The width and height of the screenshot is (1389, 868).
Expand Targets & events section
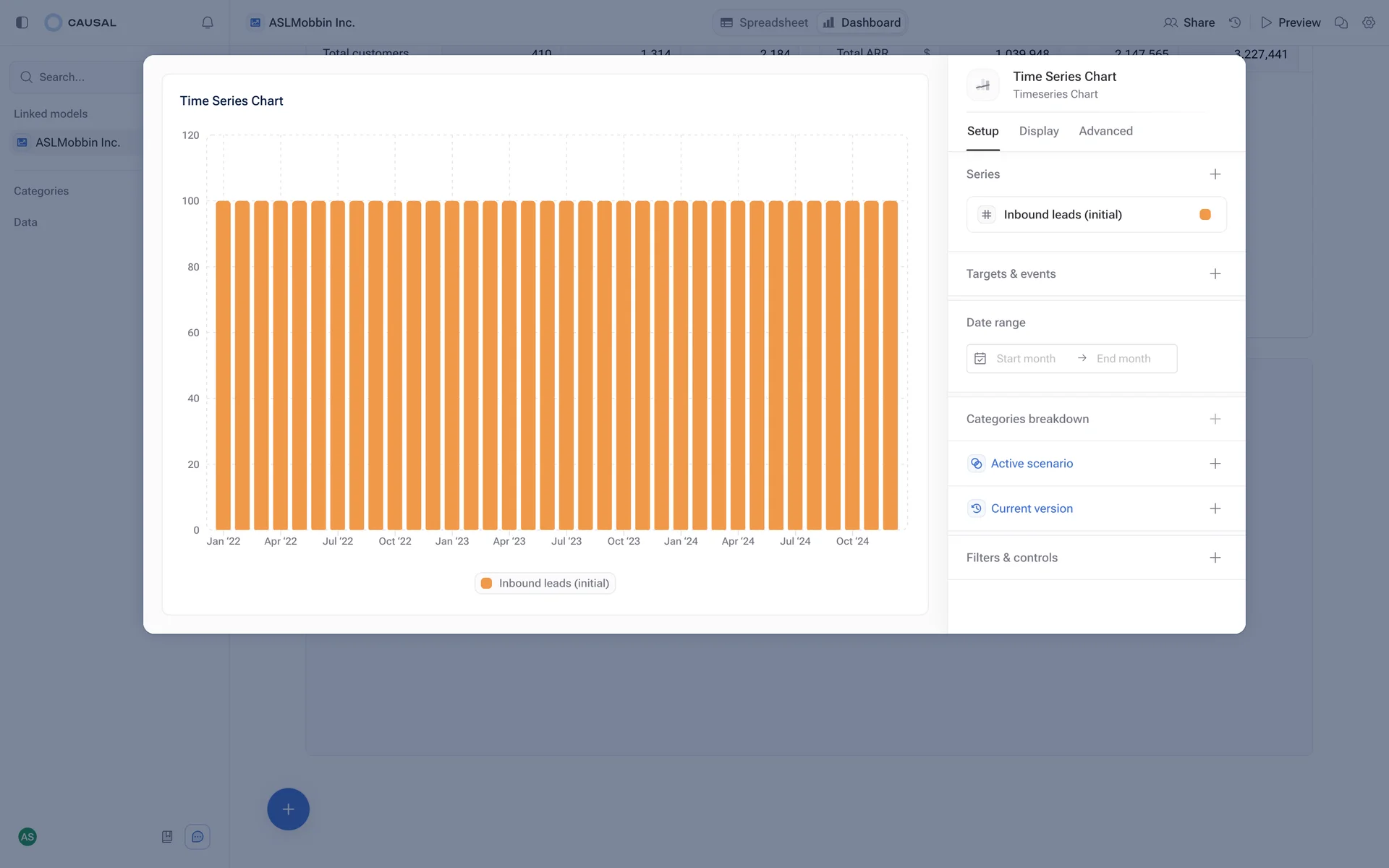pyautogui.click(x=1215, y=274)
